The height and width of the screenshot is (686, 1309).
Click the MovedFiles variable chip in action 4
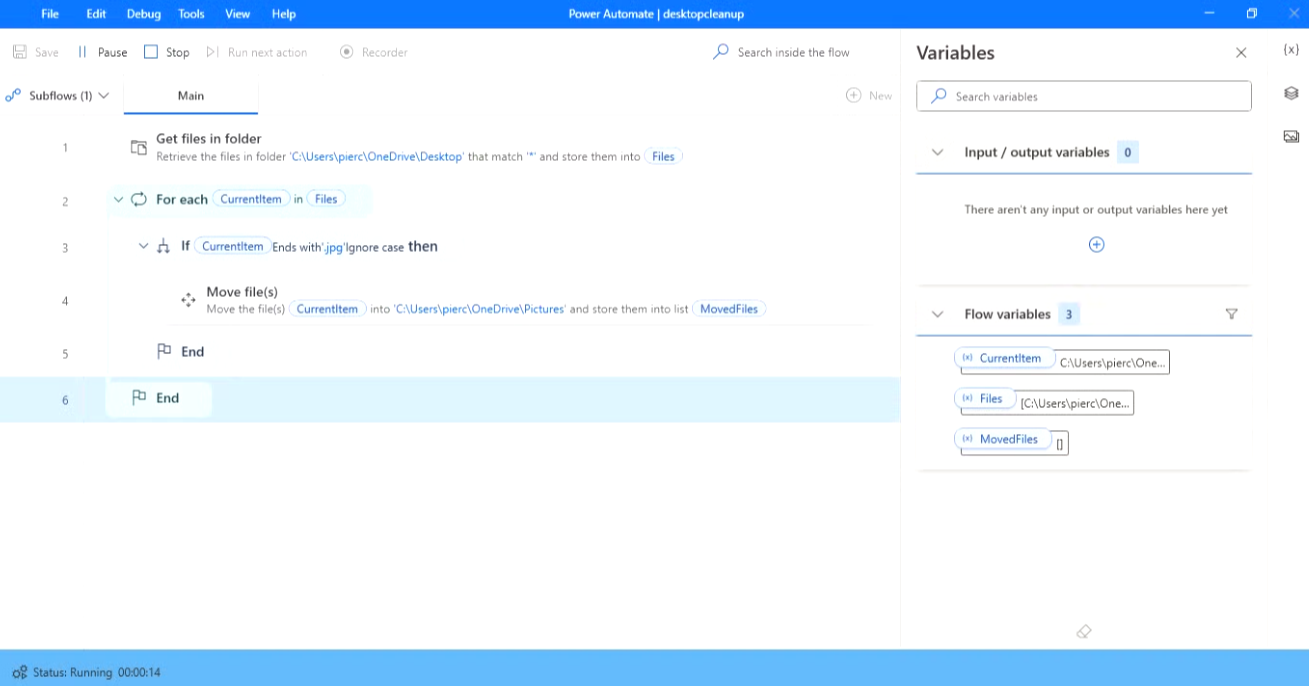click(729, 309)
